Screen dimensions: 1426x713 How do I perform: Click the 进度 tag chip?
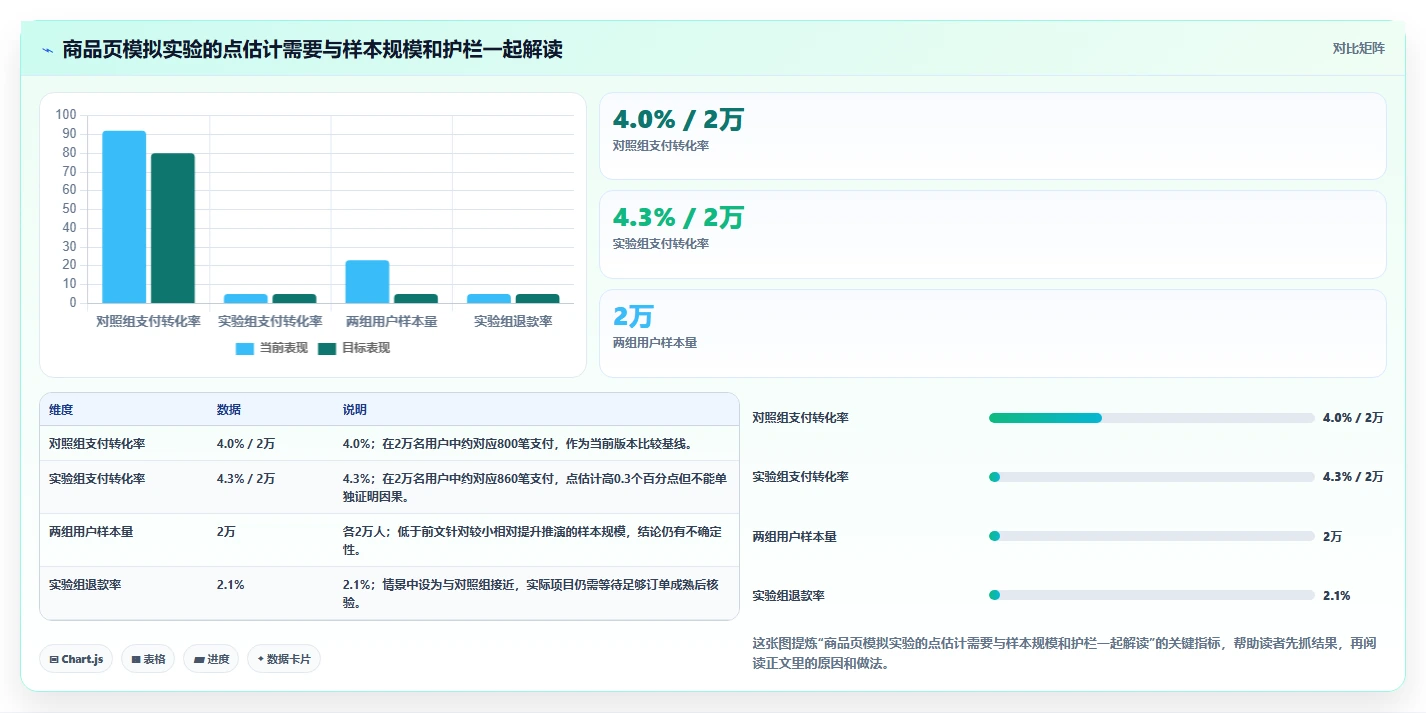211,659
